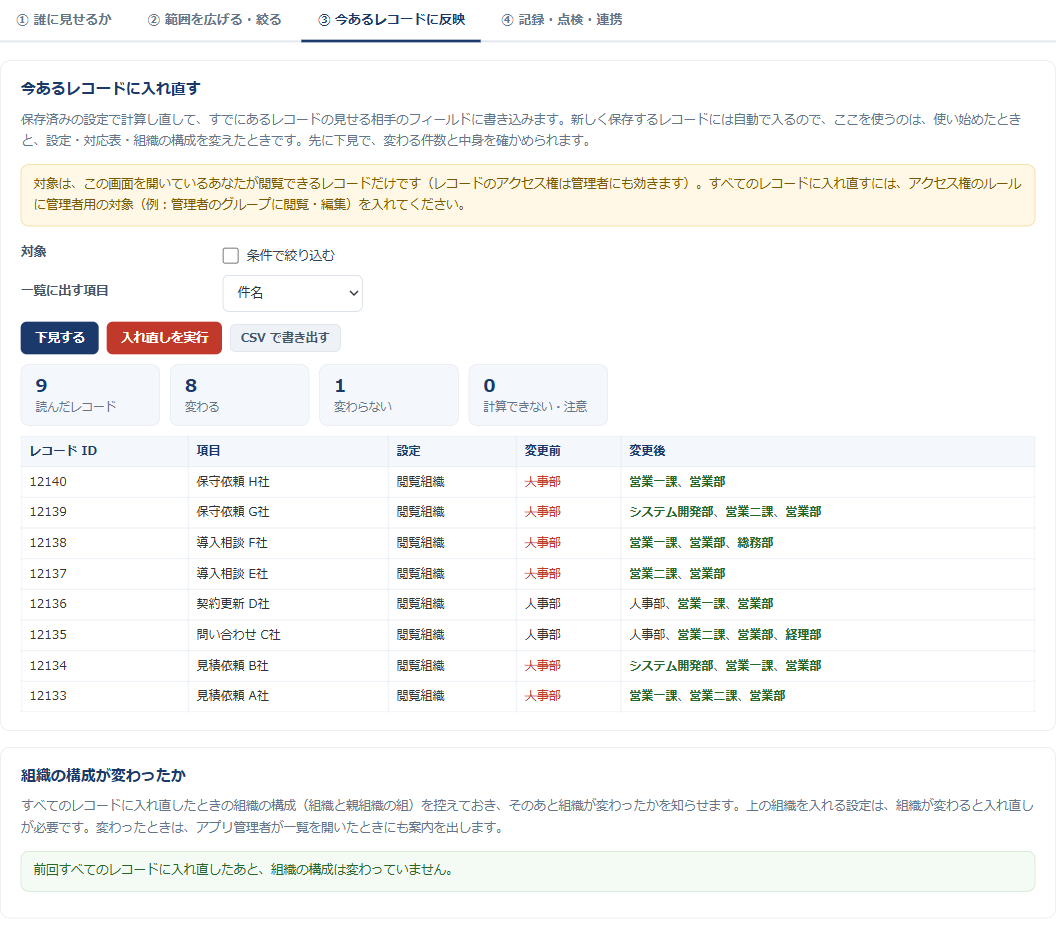Click the red 入れ直しを実行 button

[x=164, y=337]
